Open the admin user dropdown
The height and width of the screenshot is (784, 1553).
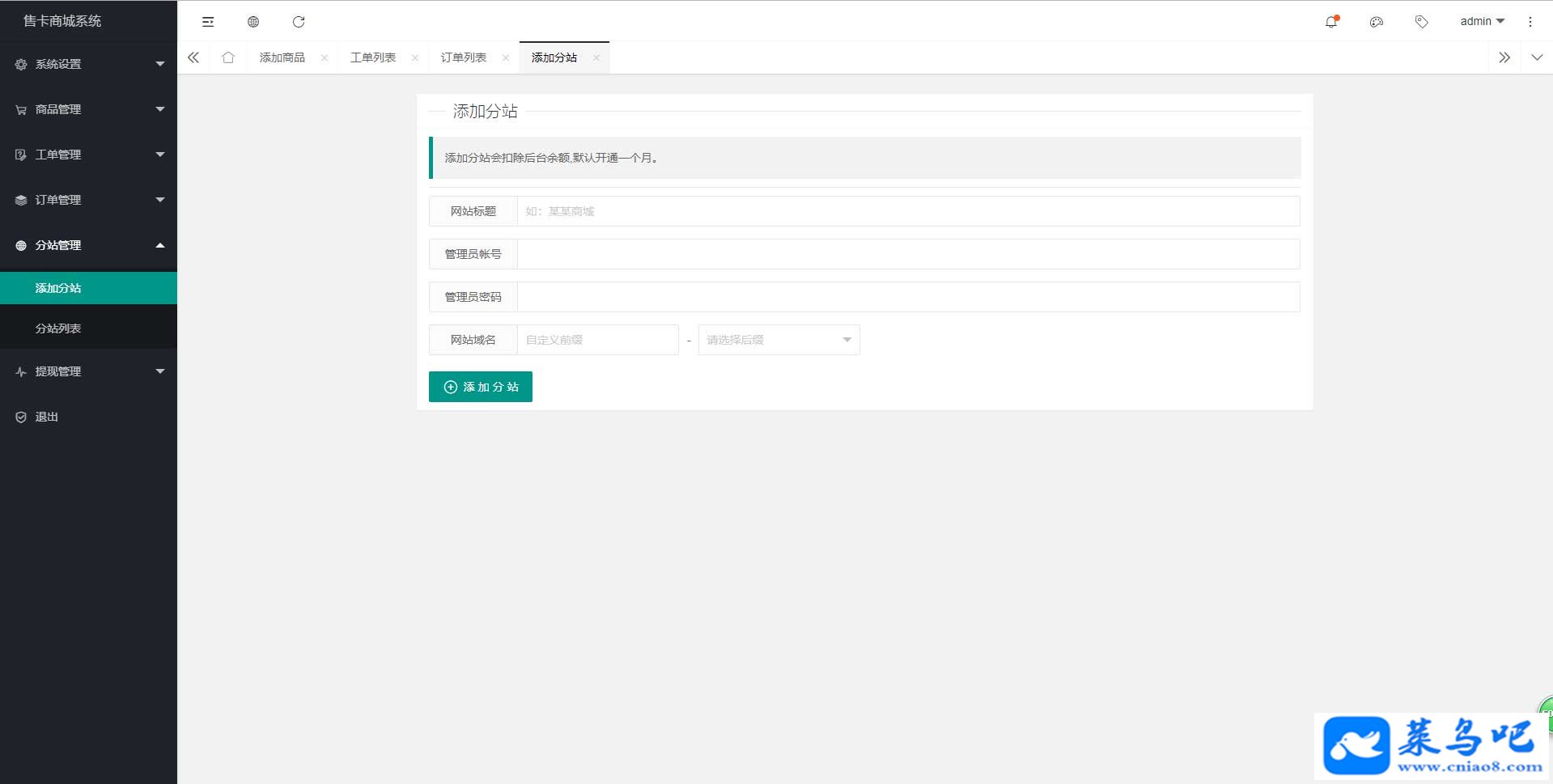(1482, 22)
